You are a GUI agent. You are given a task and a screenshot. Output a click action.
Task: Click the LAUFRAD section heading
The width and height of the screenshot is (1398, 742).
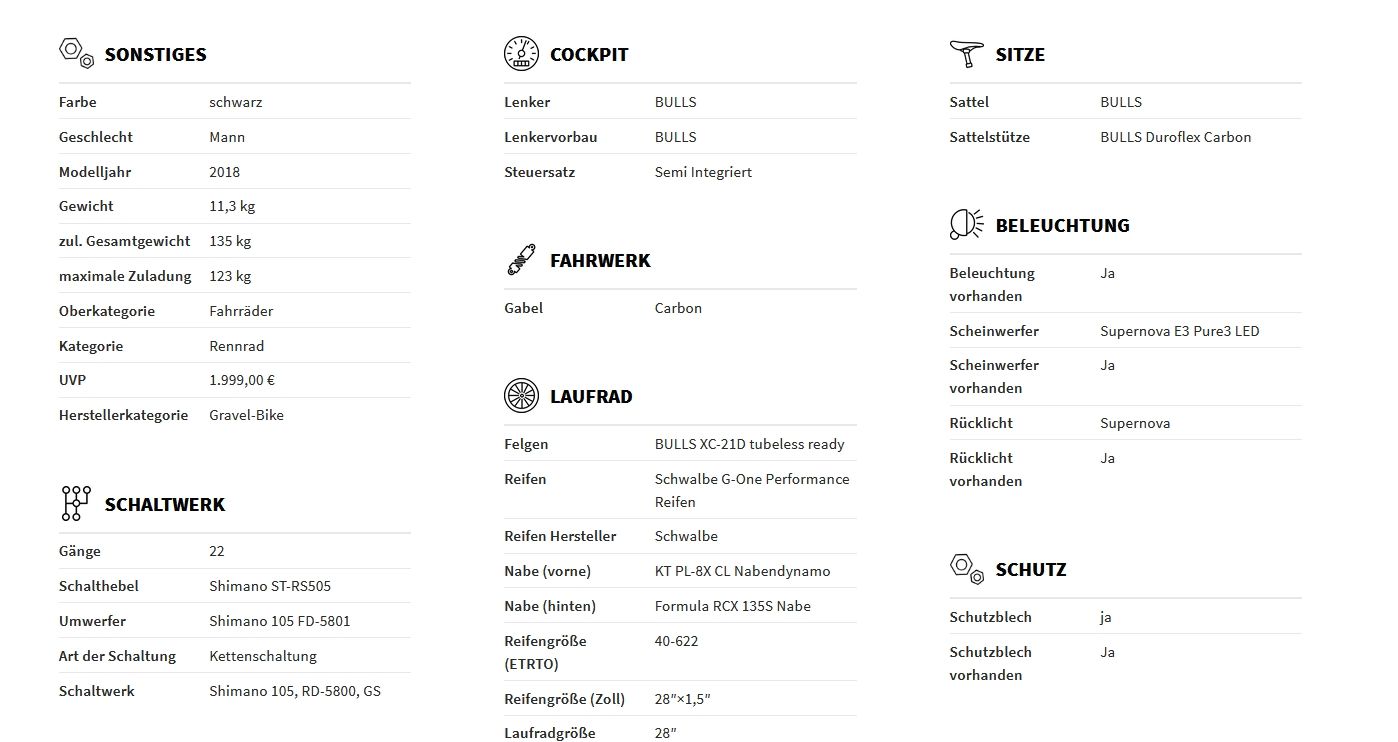click(591, 397)
